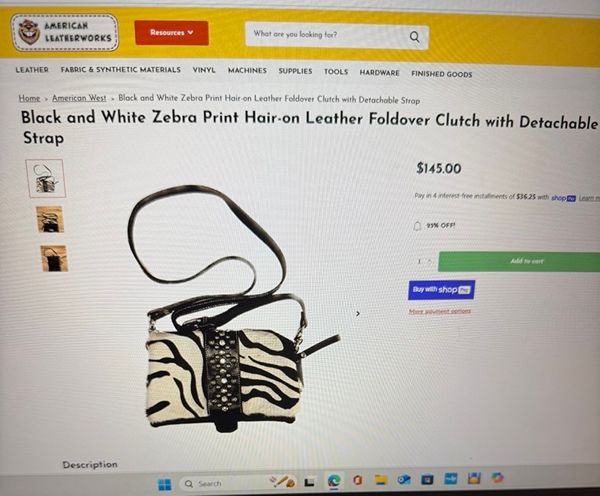Open the More payment options link

[x=440, y=311]
